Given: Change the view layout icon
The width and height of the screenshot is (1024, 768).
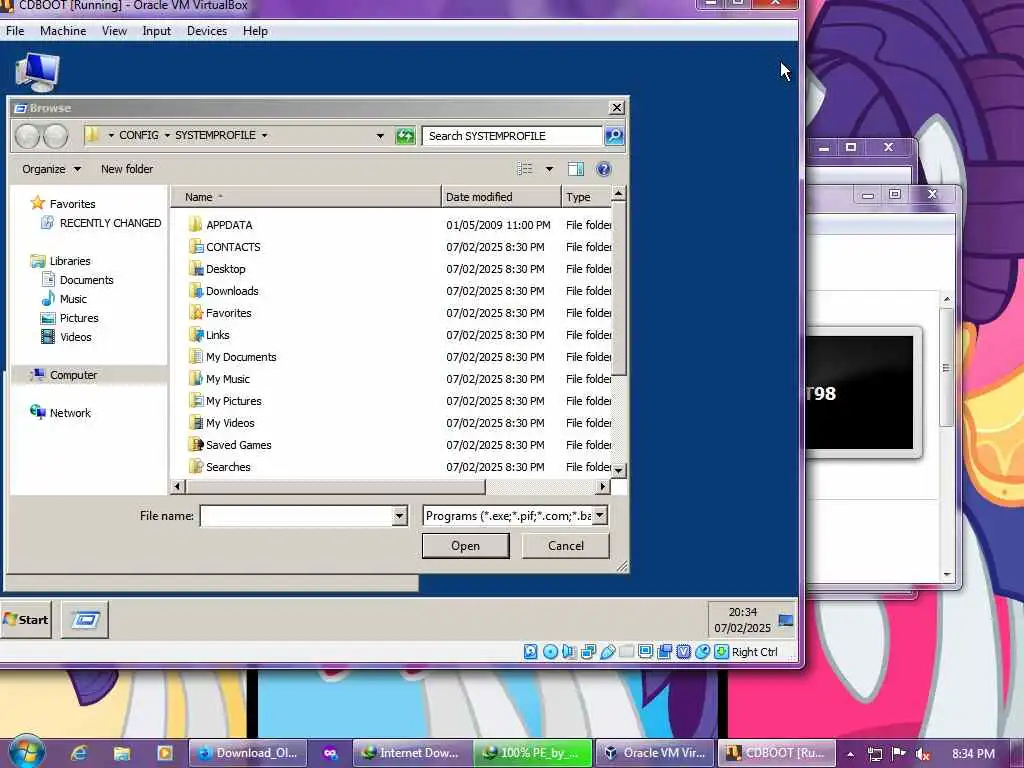Looking at the screenshot, I should click(524, 169).
